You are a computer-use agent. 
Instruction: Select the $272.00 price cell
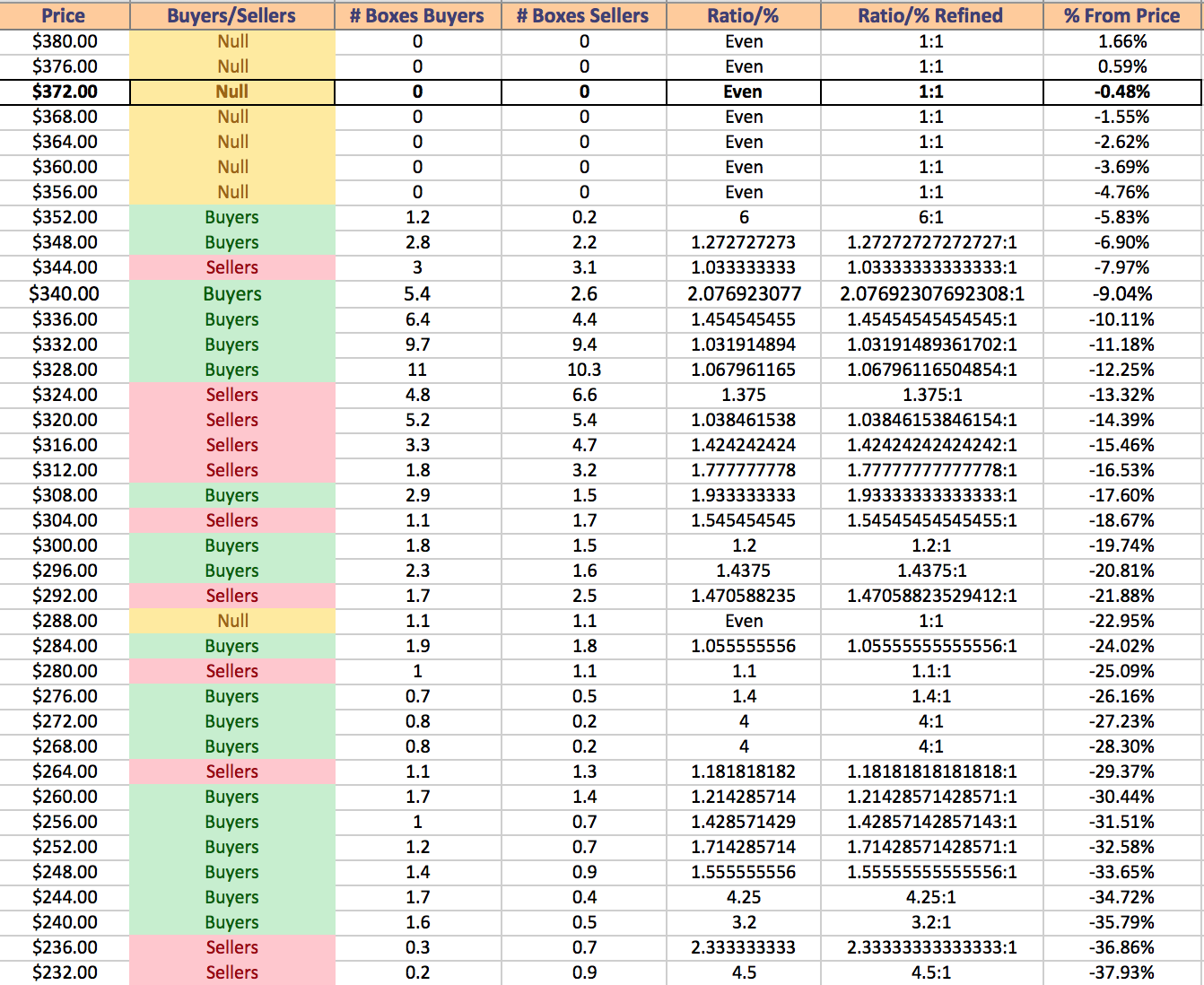coord(65,721)
